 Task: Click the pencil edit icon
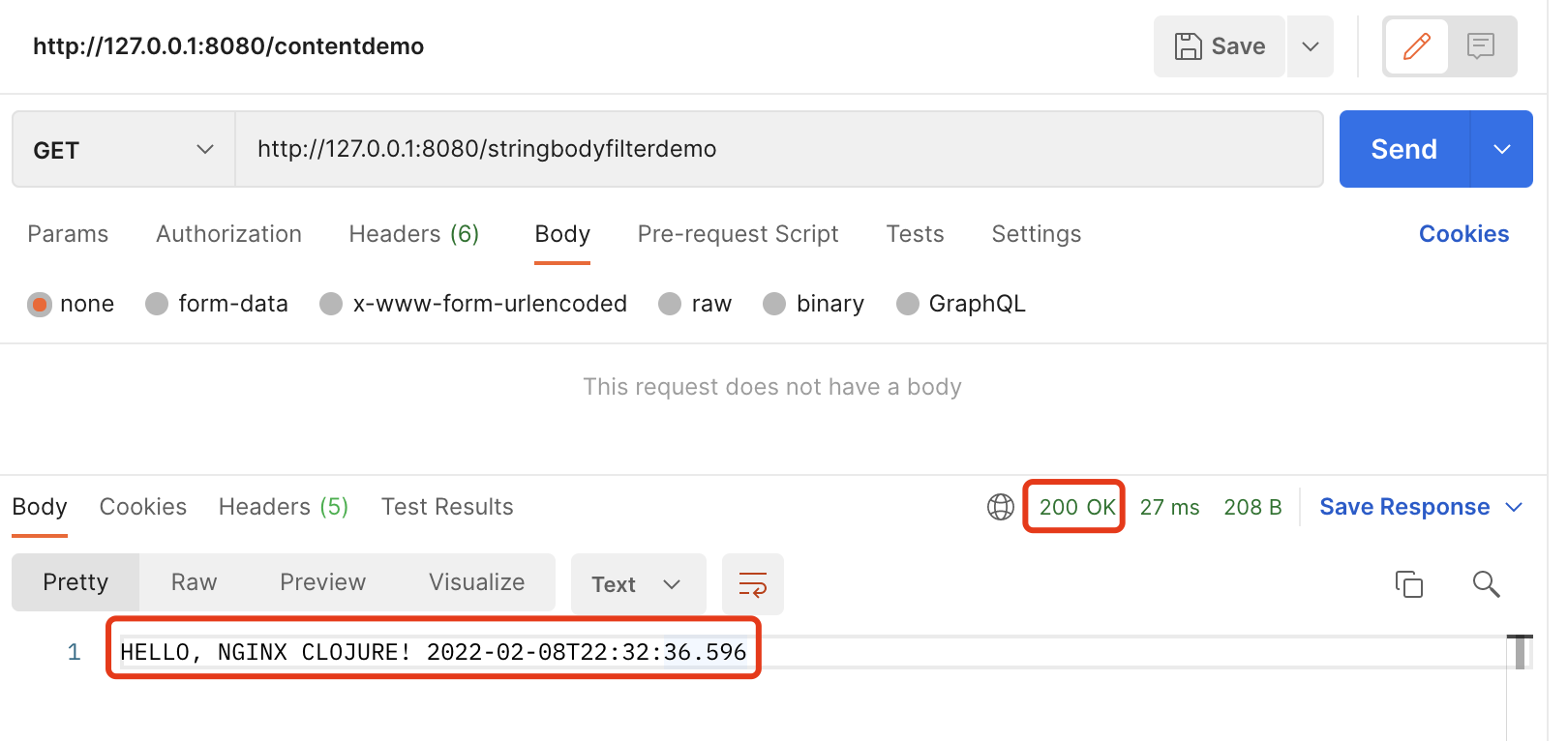[x=1416, y=46]
